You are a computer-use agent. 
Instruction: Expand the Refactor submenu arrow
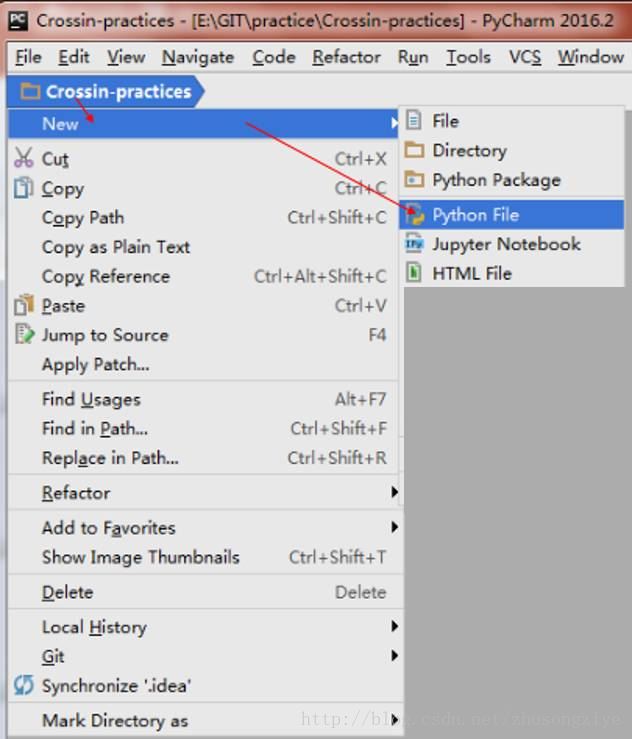[x=394, y=492]
